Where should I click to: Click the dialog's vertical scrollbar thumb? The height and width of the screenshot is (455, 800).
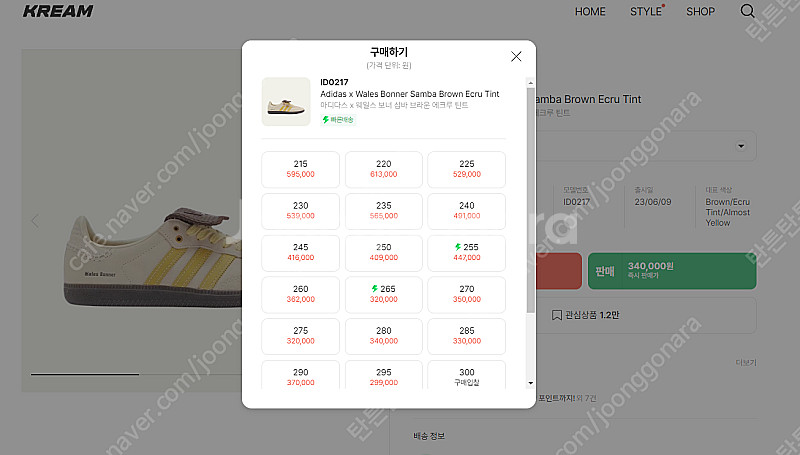[531, 200]
